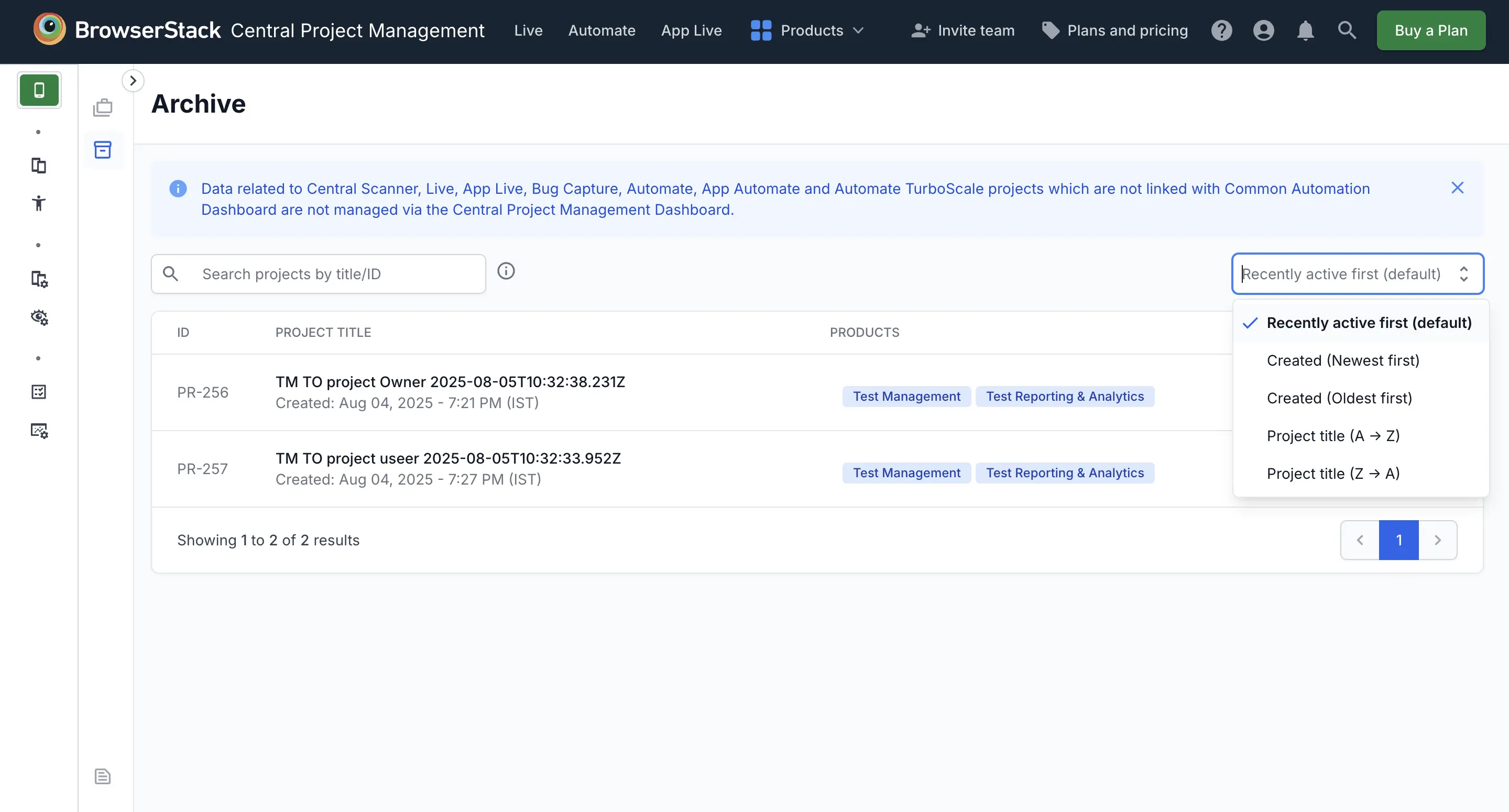The width and height of the screenshot is (1509, 812).
Task: Open the Automate nav item
Action: tap(602, 30)
